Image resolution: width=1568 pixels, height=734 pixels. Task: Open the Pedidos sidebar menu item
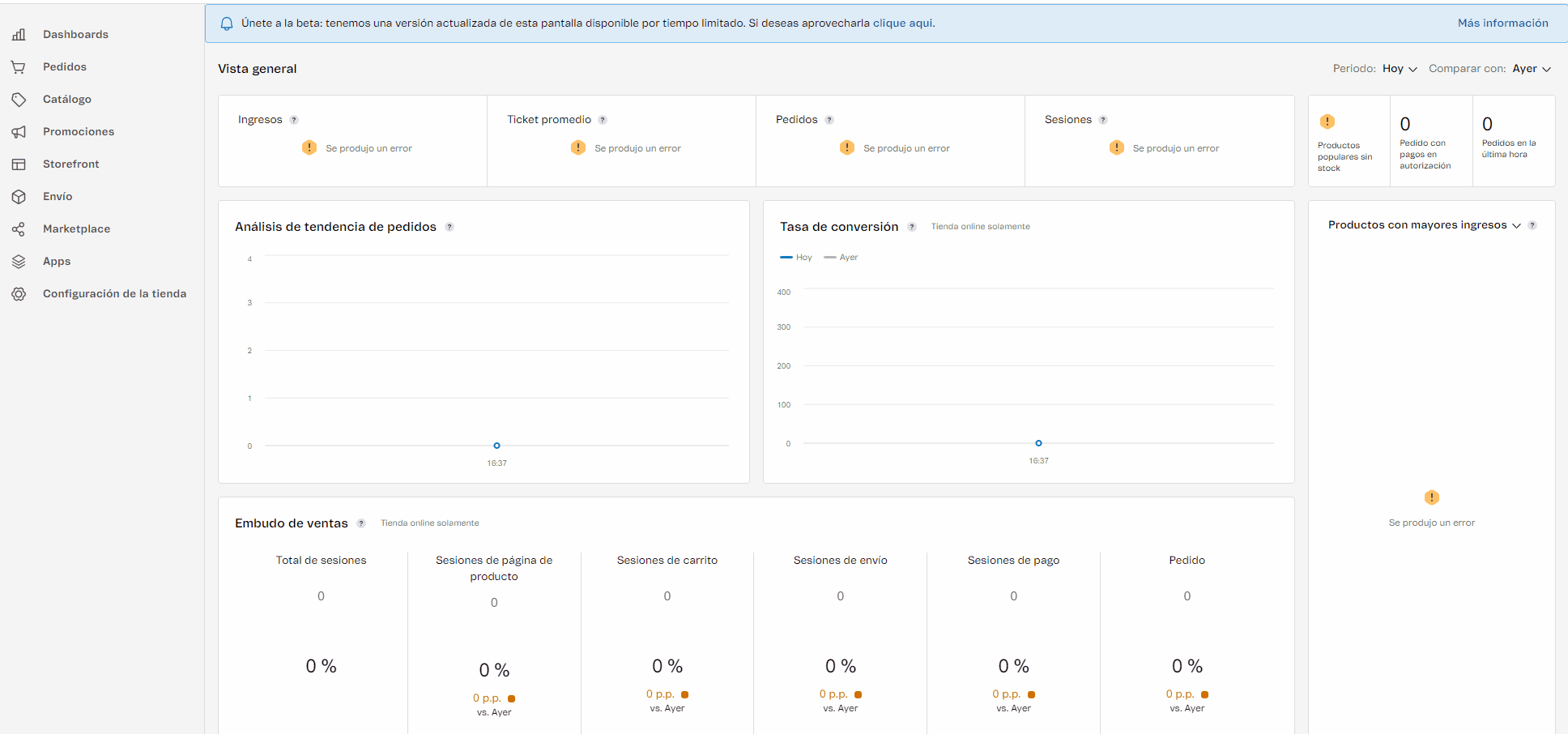pyautogui.click(x=65, y=67)
